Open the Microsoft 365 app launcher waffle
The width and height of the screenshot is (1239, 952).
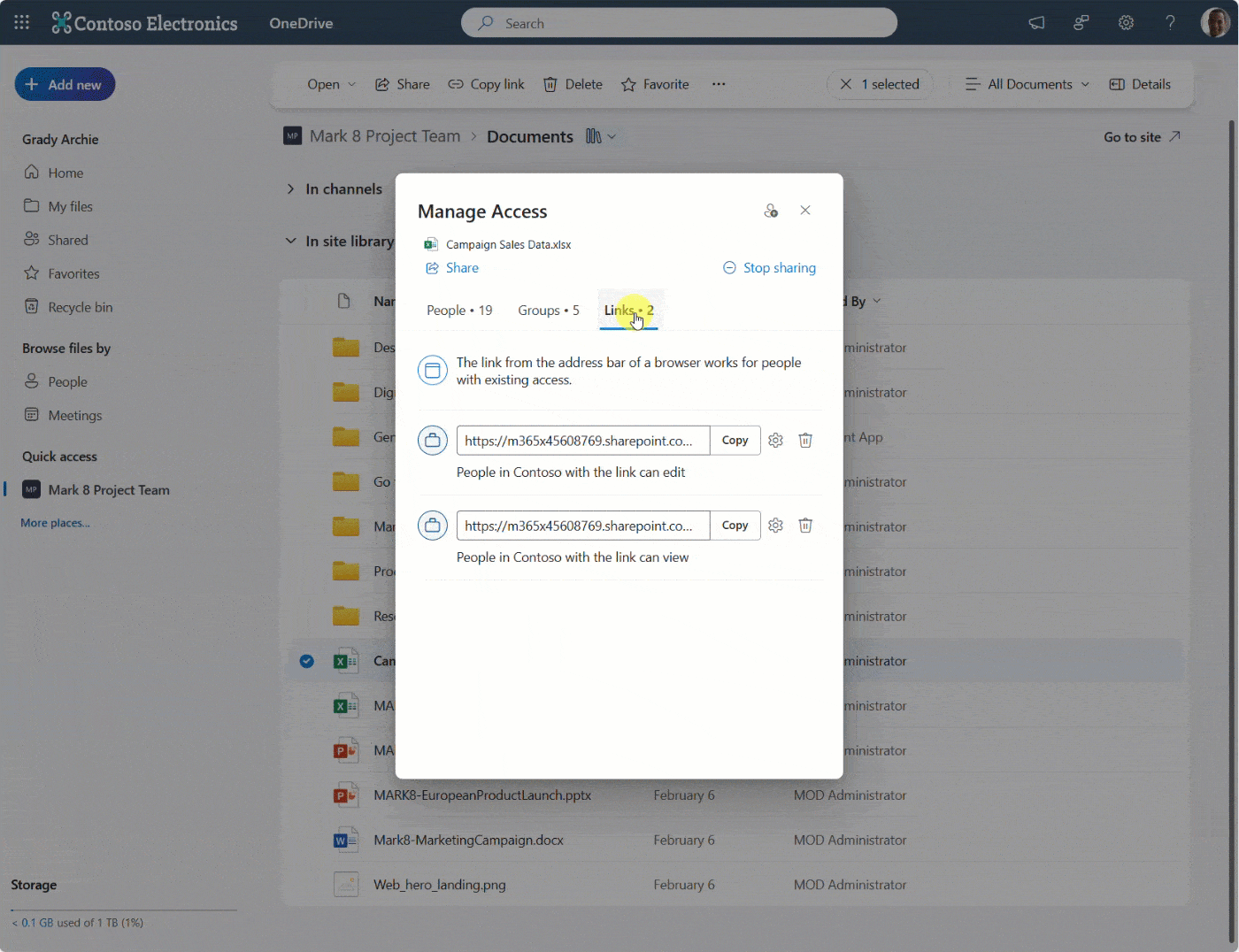pyautogui.click(x=21, y=22)
